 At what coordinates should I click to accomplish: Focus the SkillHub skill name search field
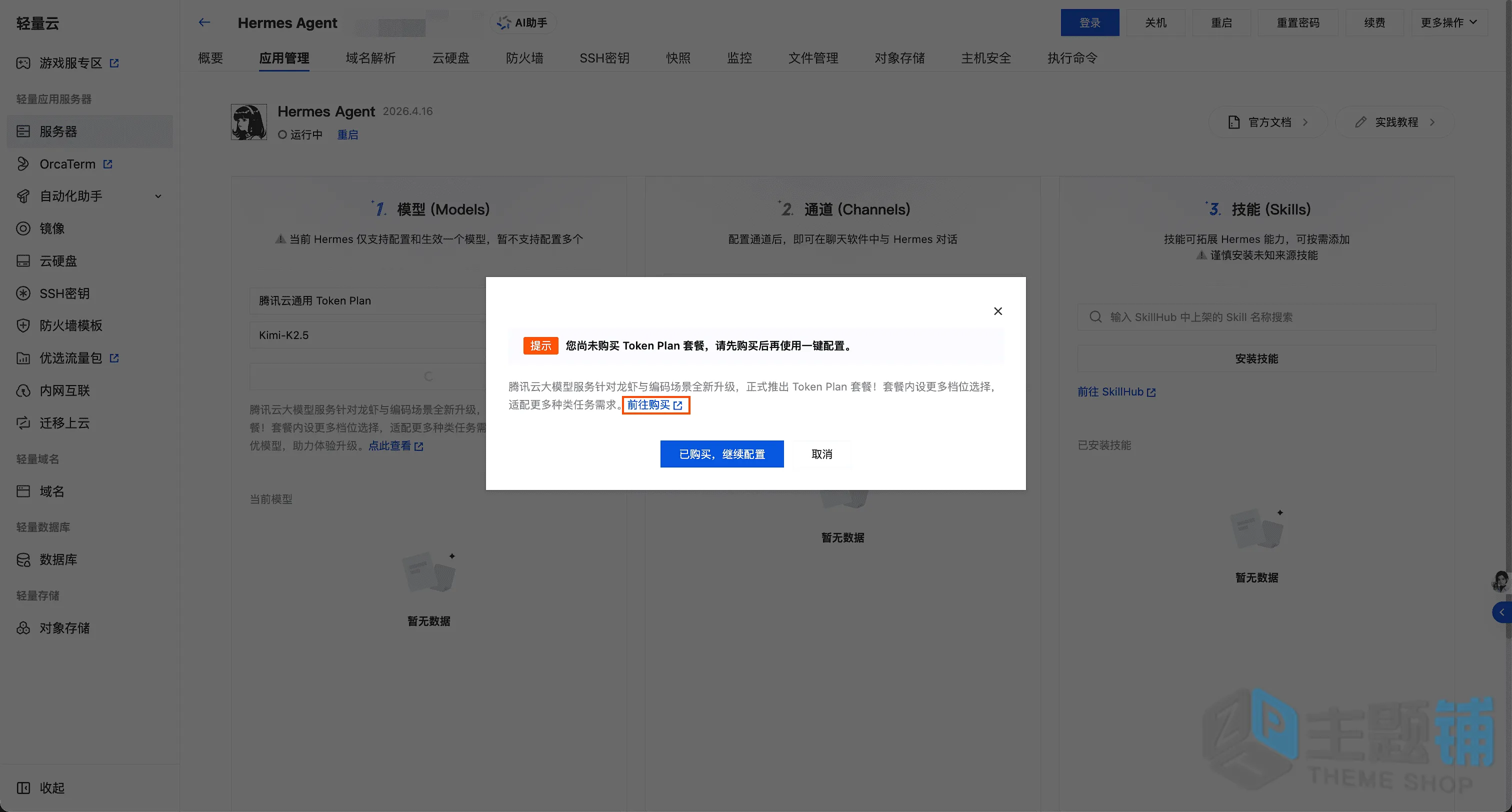click(x=1256, y=317)
